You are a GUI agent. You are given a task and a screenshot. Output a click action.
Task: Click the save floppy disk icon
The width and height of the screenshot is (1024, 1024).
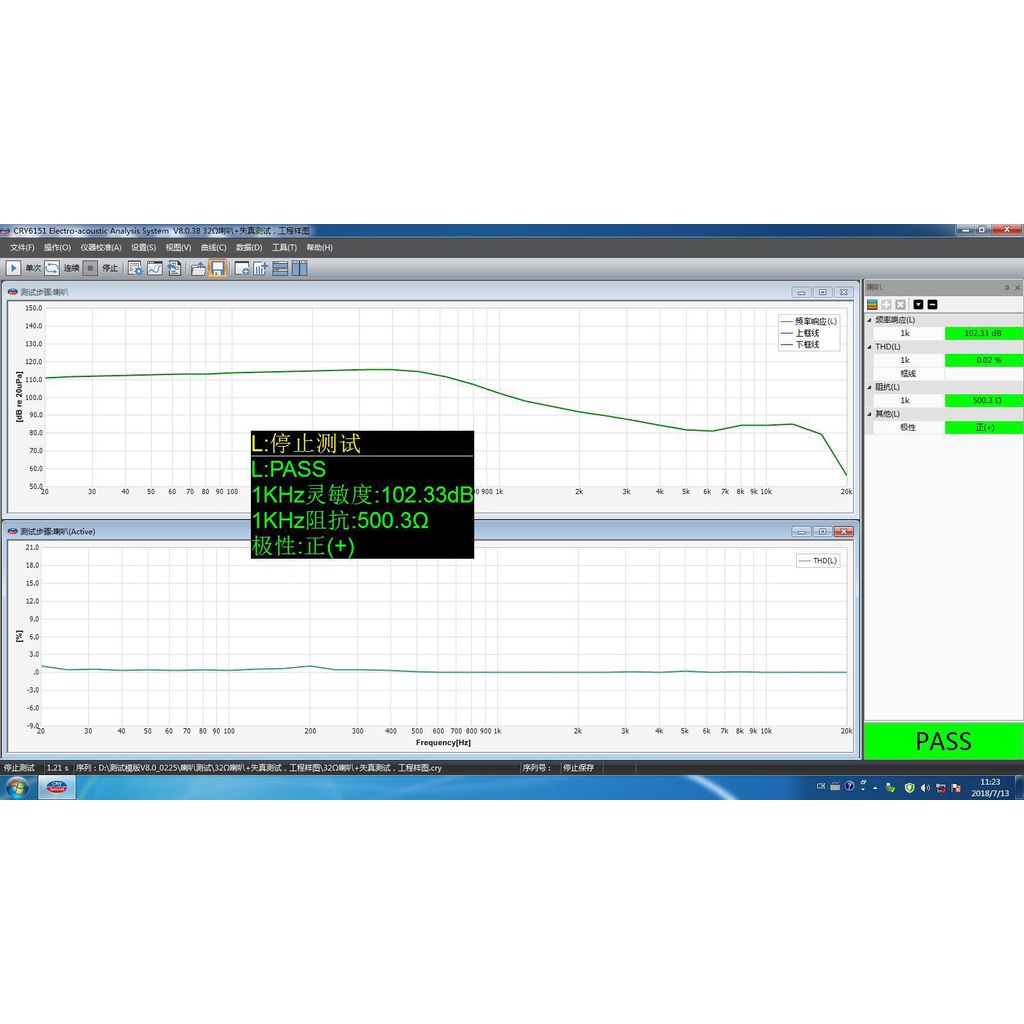(x=217, y=268)
